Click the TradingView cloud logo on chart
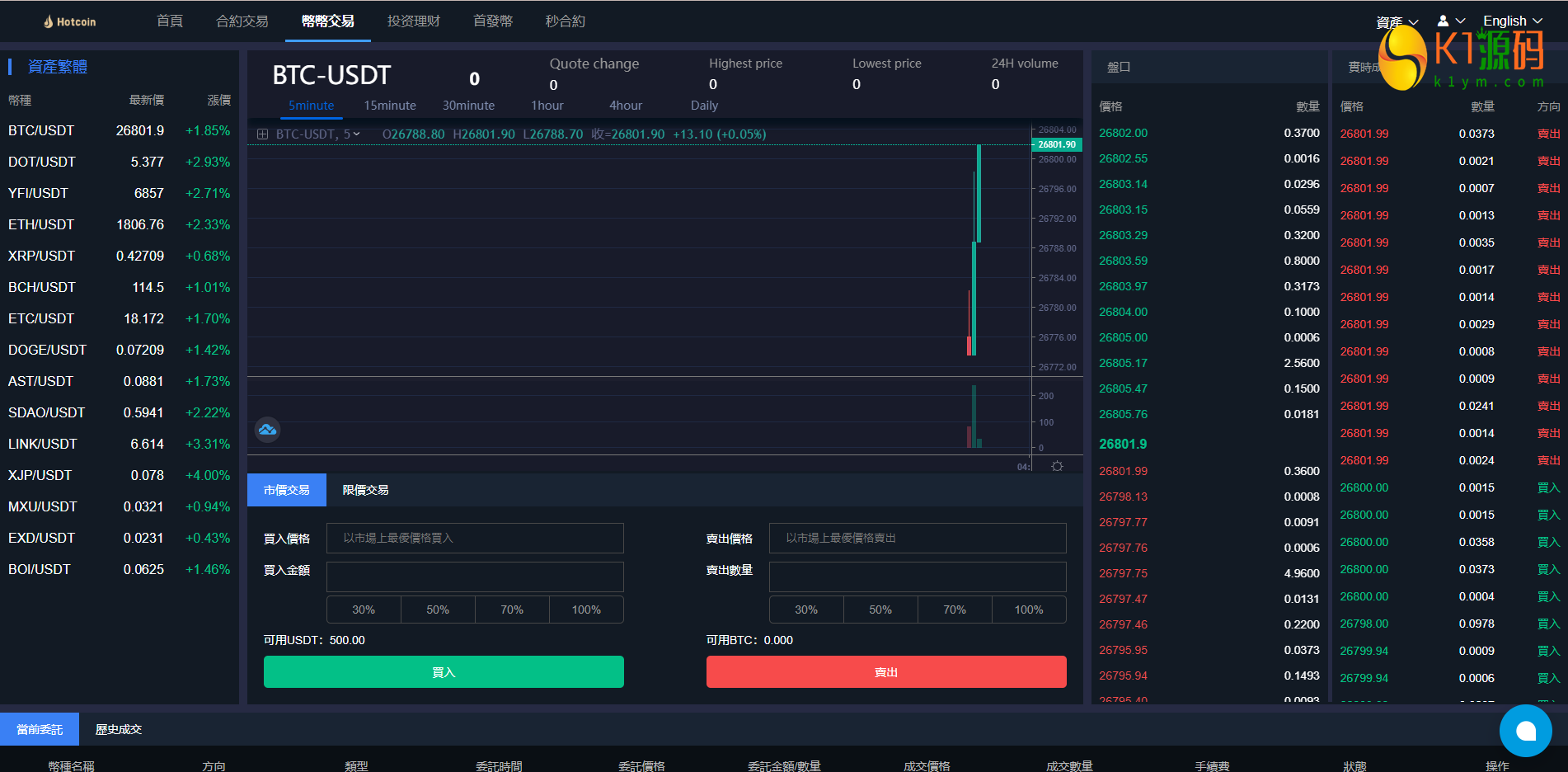 (x=267, y=430)
